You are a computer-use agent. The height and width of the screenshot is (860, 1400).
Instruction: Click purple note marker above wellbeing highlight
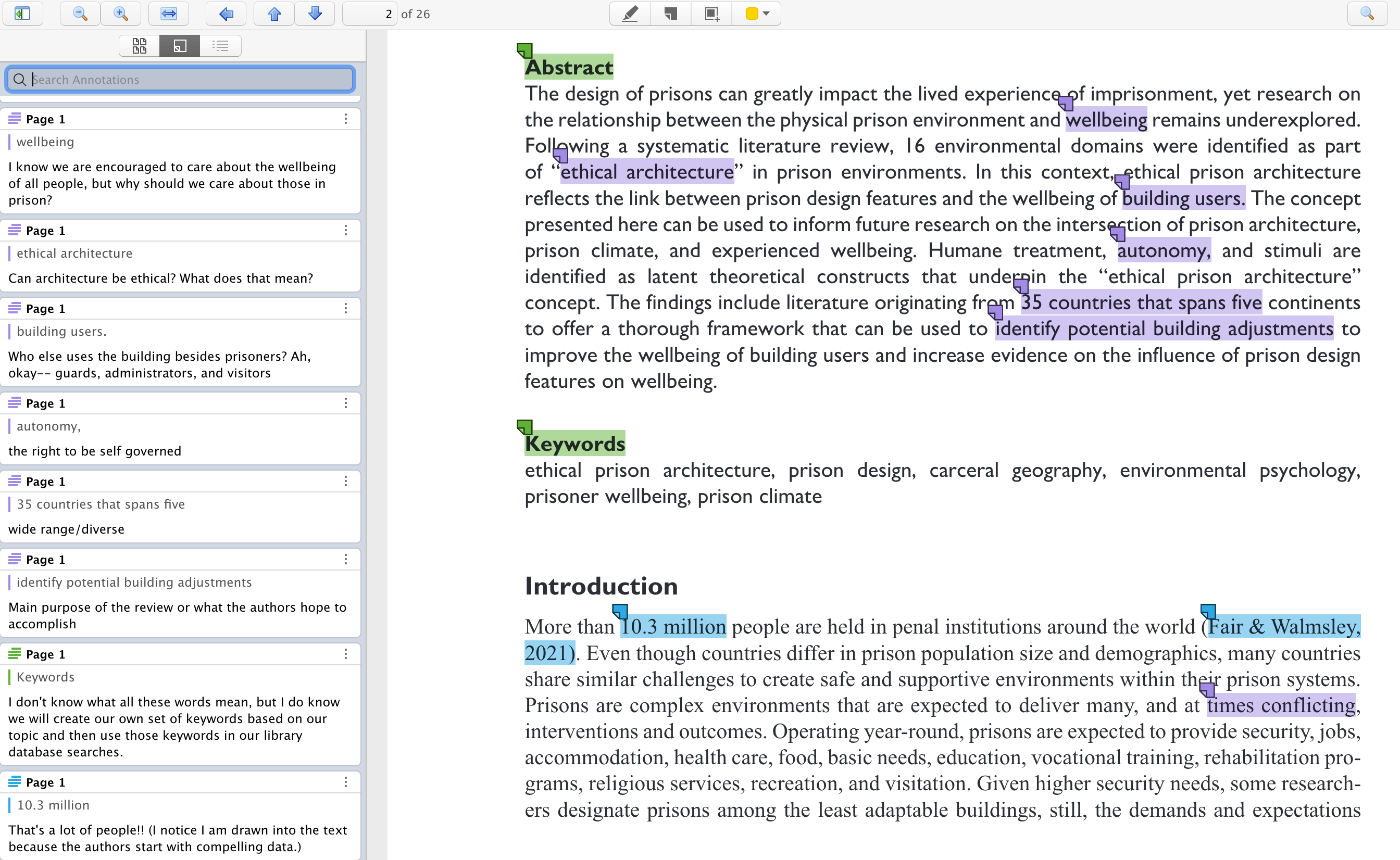1066,103
